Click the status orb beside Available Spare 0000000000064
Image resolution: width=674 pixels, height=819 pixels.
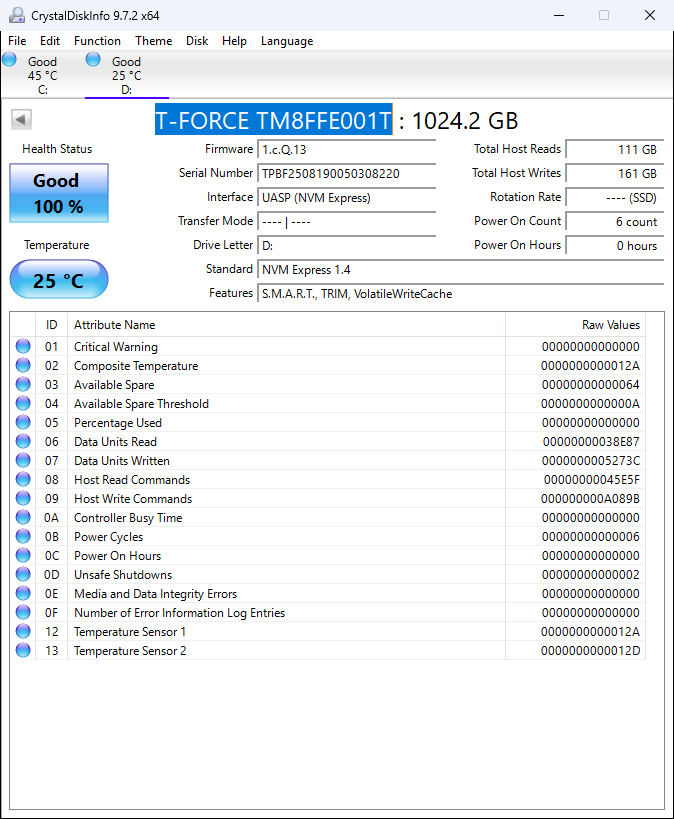click(x=23, y=384)
